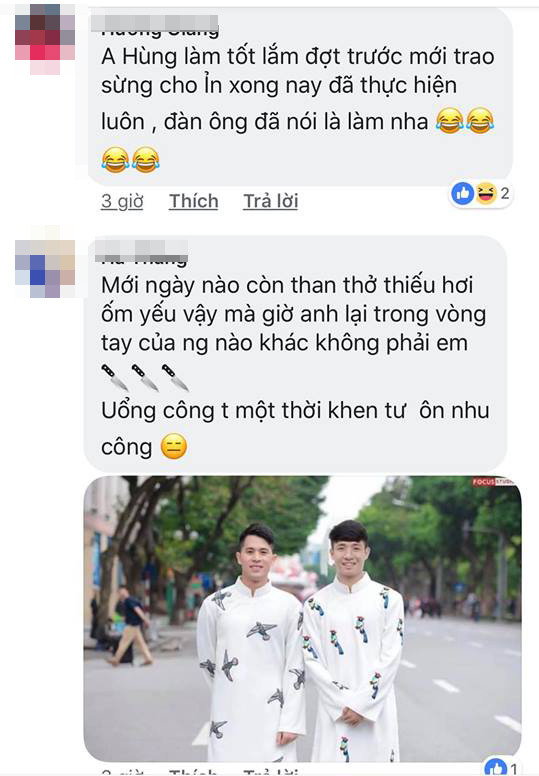Click the expressionless face emoji after 'công'
This screenshot has width=539, height=776.
pos(174,446)
